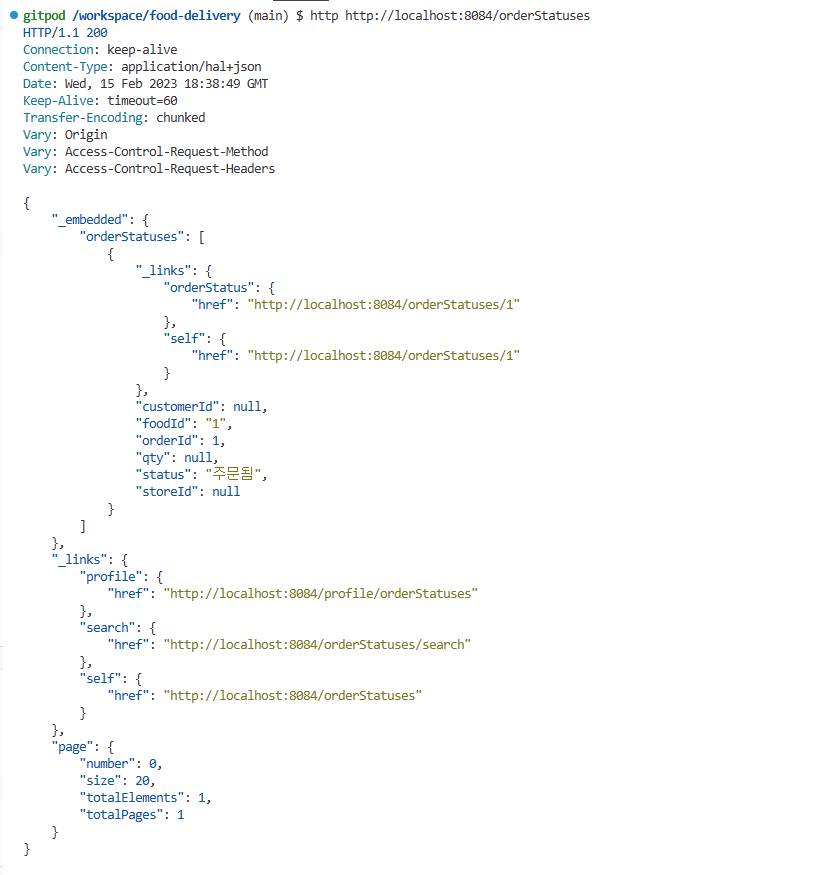Viewport: 824px width, 875px height.
Task: Click the 'qty': null entry
Action: [x=177, y=458]
